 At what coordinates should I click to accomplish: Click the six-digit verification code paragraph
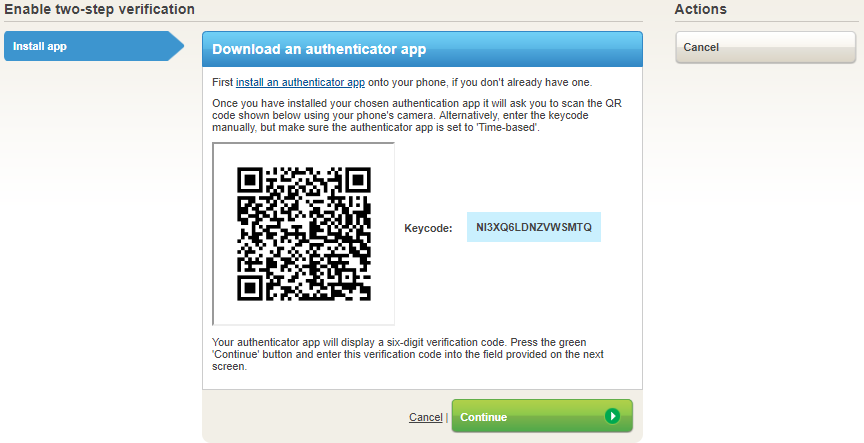pos(408,354)
